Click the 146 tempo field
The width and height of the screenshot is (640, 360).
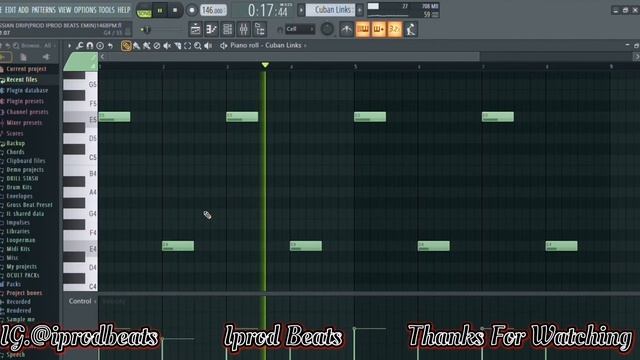pyautogui.click(x=213, y=11)
